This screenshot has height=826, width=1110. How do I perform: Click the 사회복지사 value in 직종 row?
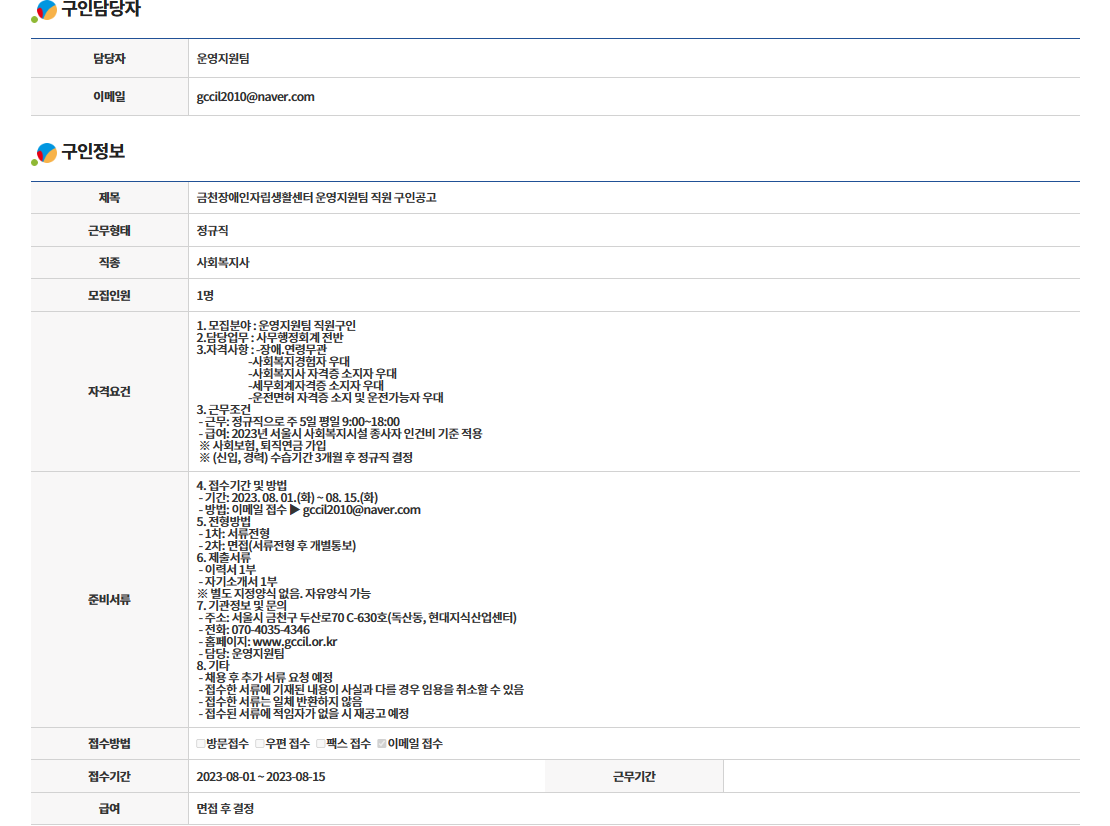(223, 263)
